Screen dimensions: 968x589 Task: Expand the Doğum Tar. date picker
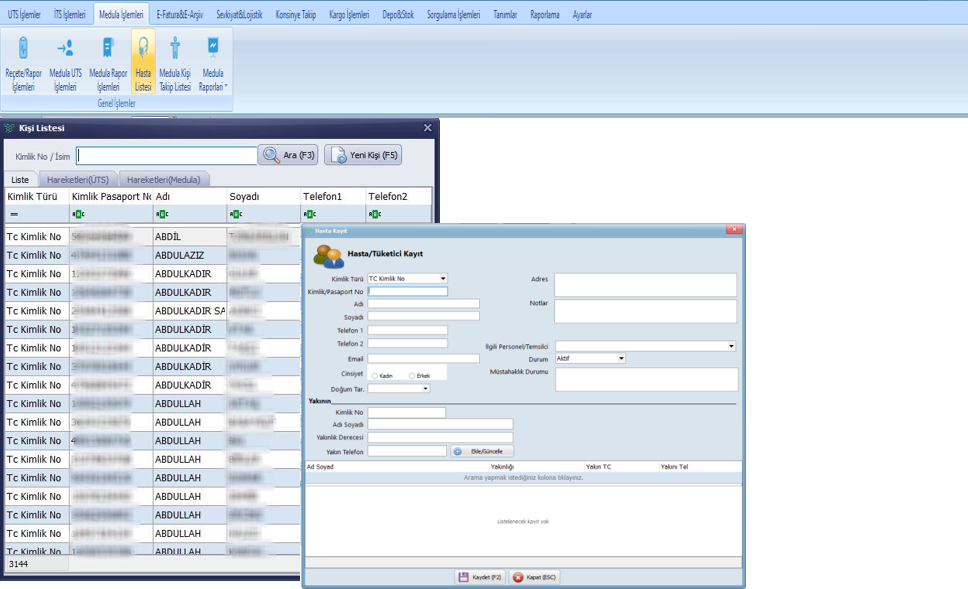point(425,389)
